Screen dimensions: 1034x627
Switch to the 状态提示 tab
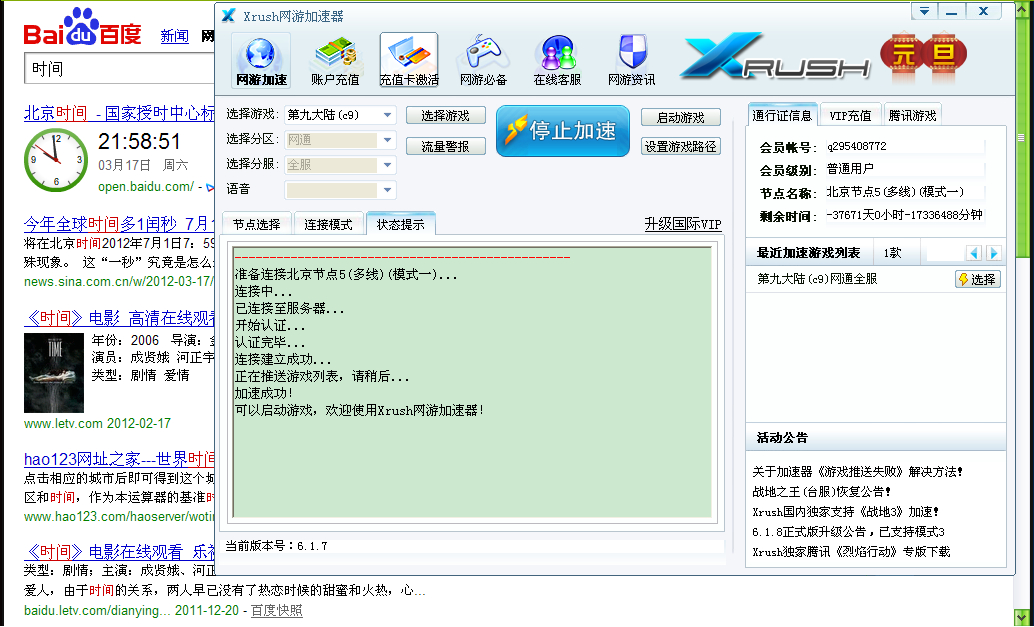point(400,224)
